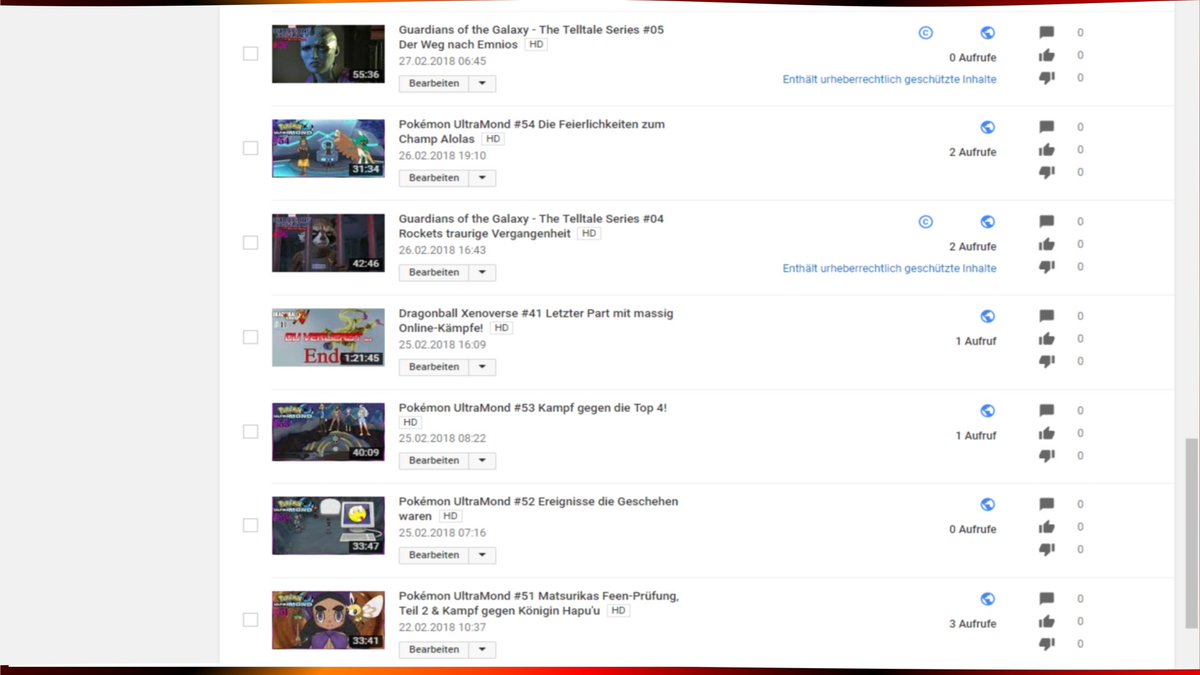Click Bearbeiten button for Dragonball Xenoverse #41

[434, 367]
